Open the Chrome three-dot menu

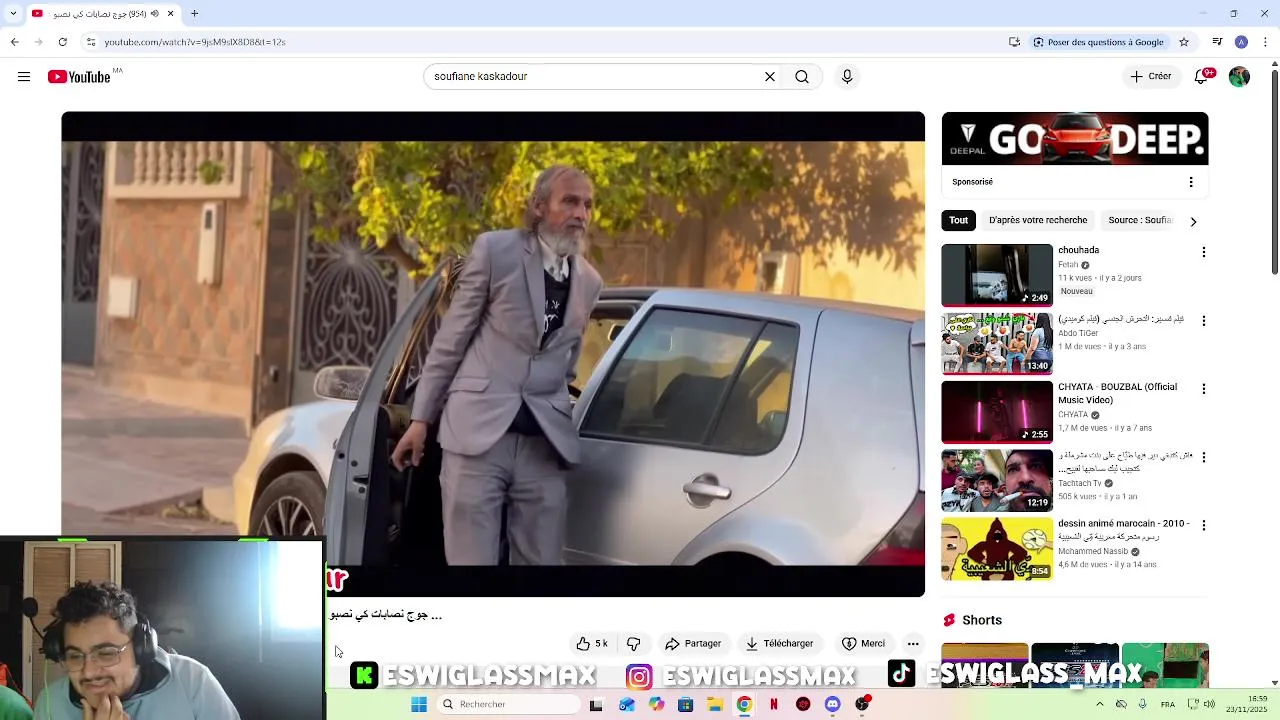1265,42
